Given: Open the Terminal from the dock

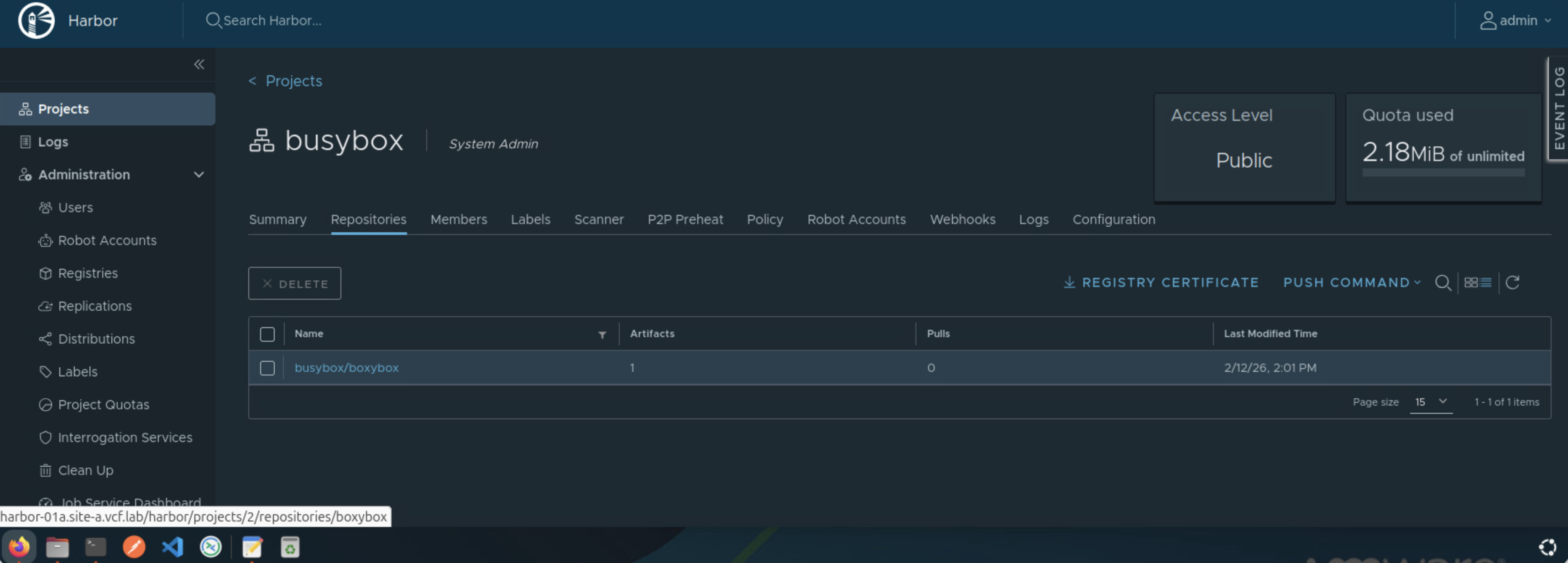Looking at the screenshot, I should (x=95, y=547).
